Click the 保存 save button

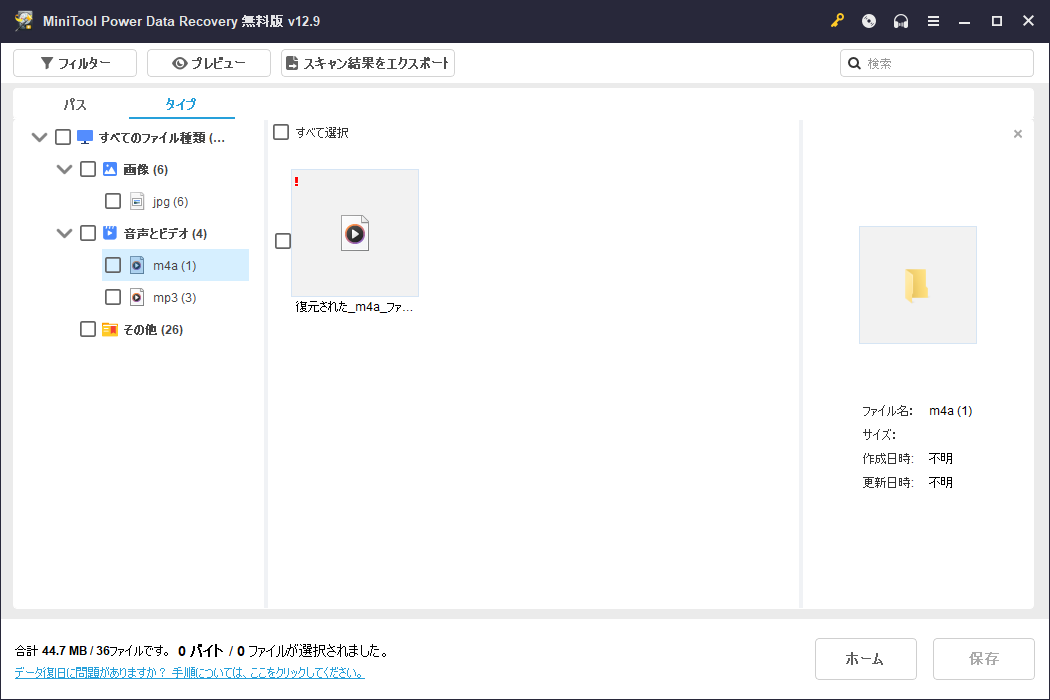[984, 658]
